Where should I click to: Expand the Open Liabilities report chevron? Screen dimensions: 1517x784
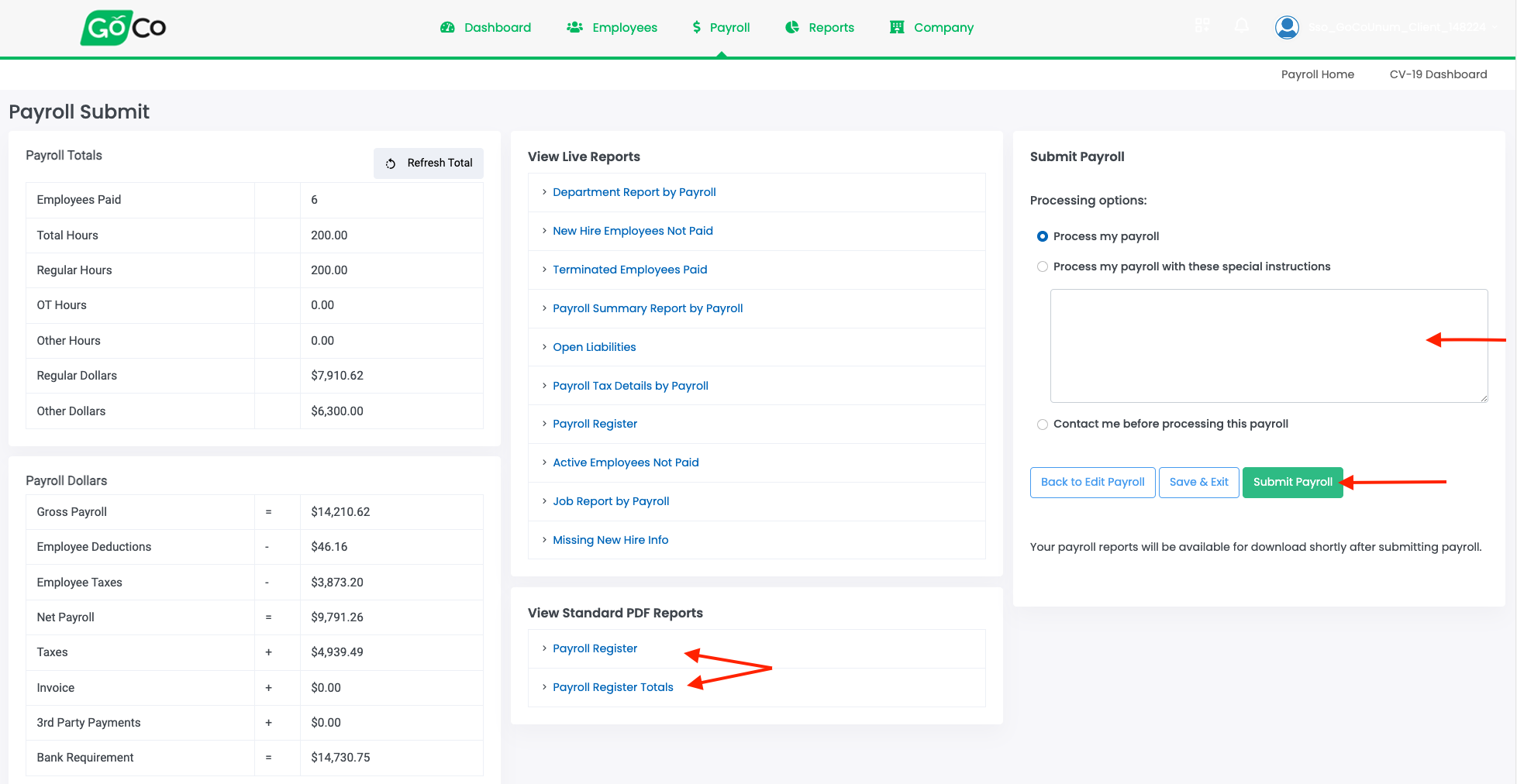click(x=543, y=347)
